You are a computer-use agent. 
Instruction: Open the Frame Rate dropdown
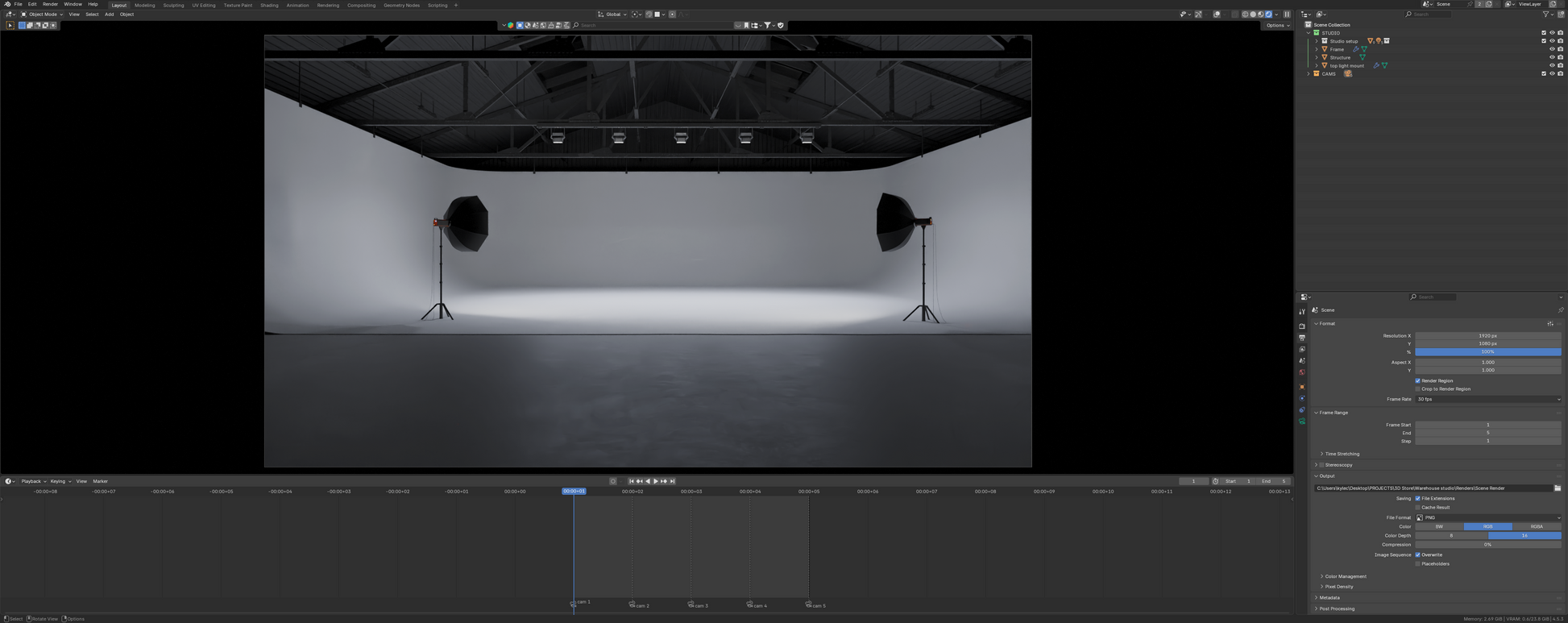(1487, 399)
